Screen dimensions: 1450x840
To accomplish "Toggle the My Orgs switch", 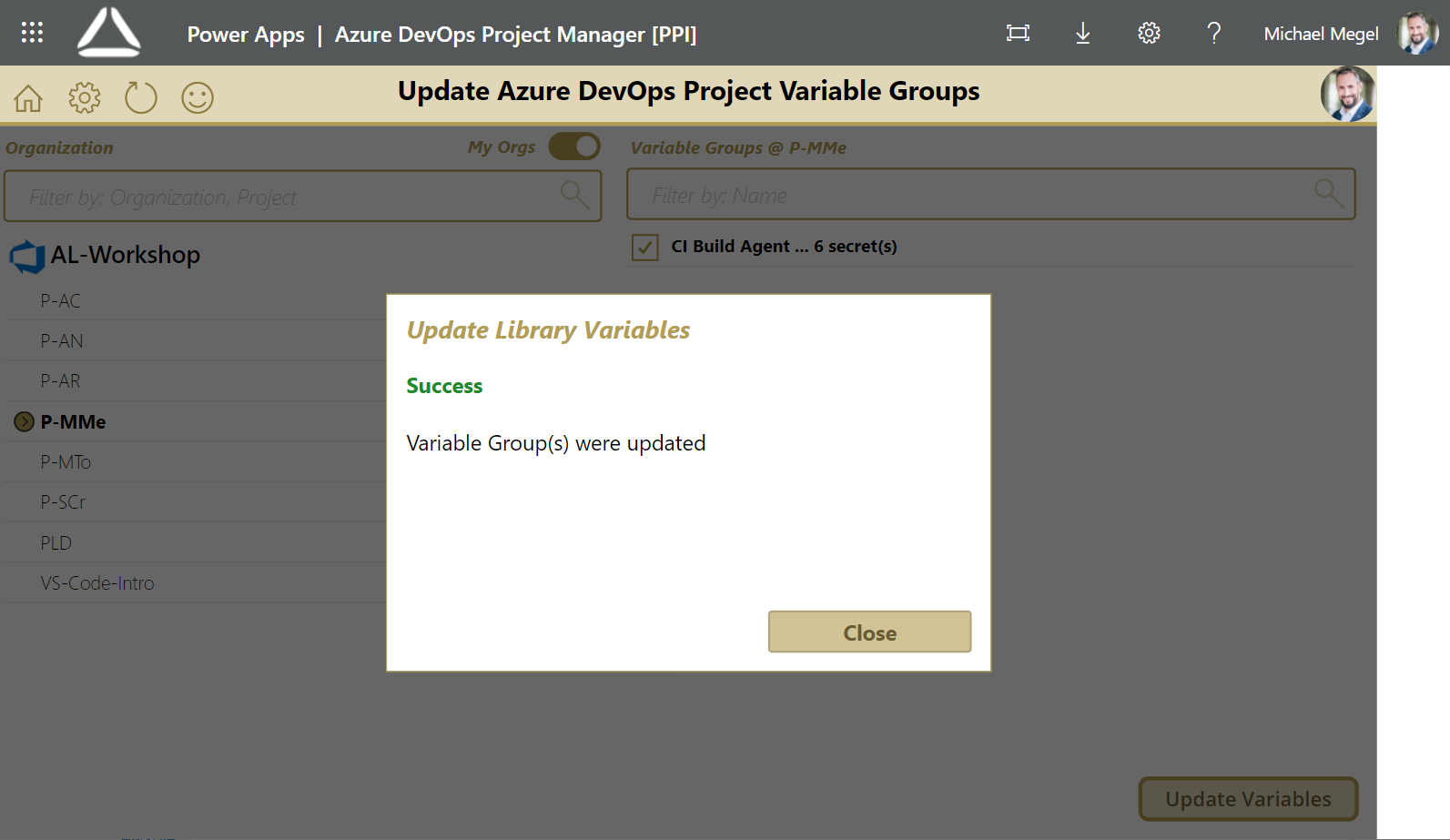I will [574, 147].
